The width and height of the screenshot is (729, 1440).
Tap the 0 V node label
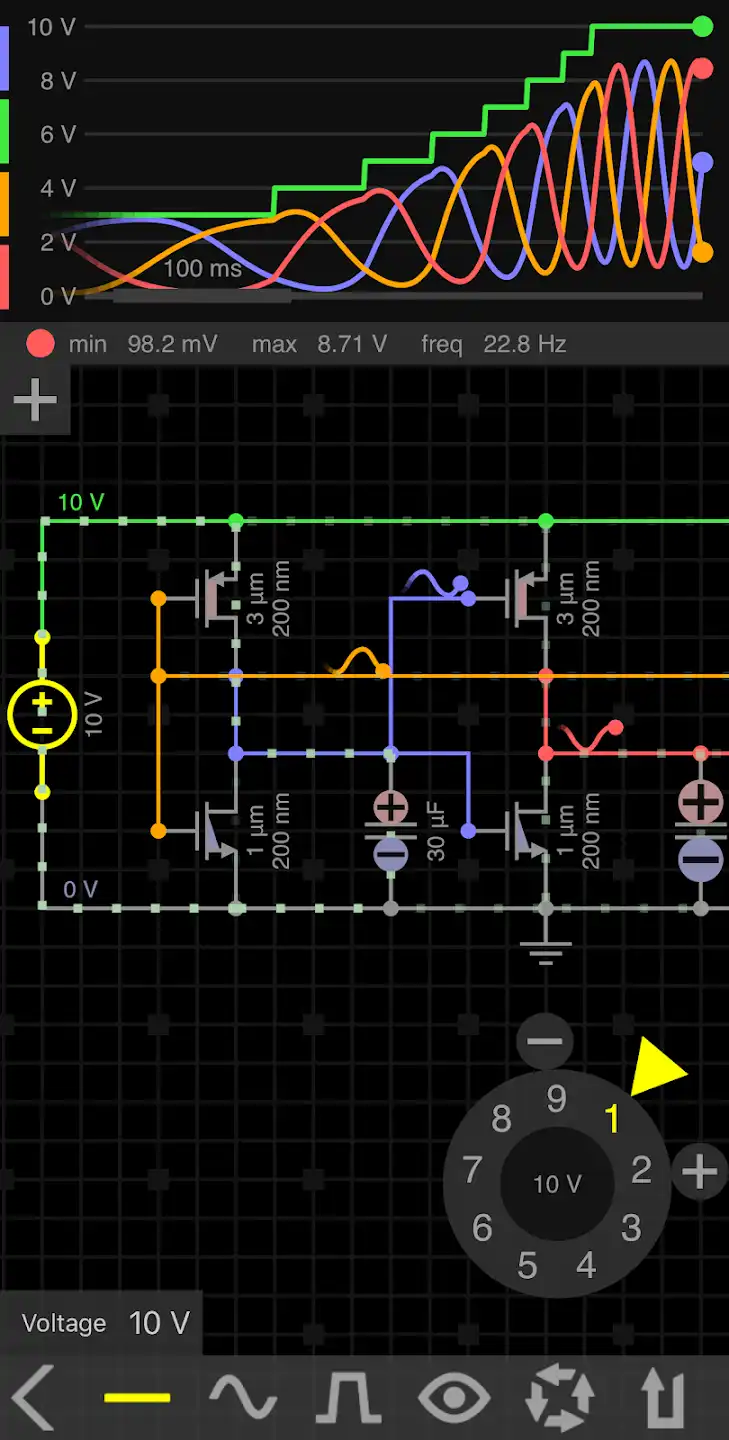tap(80, 889)
